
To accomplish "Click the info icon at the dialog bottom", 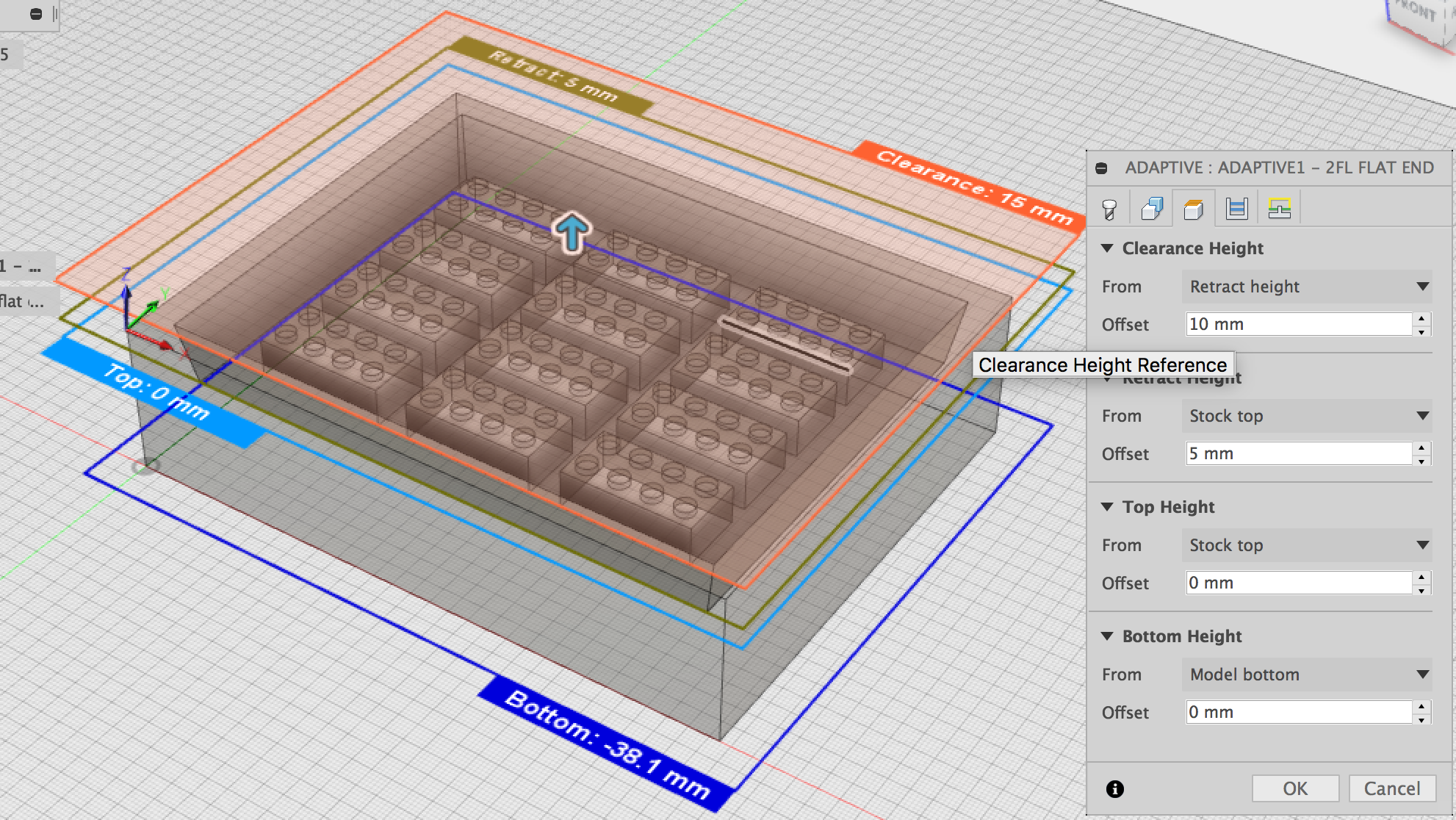I will 1114,789.
